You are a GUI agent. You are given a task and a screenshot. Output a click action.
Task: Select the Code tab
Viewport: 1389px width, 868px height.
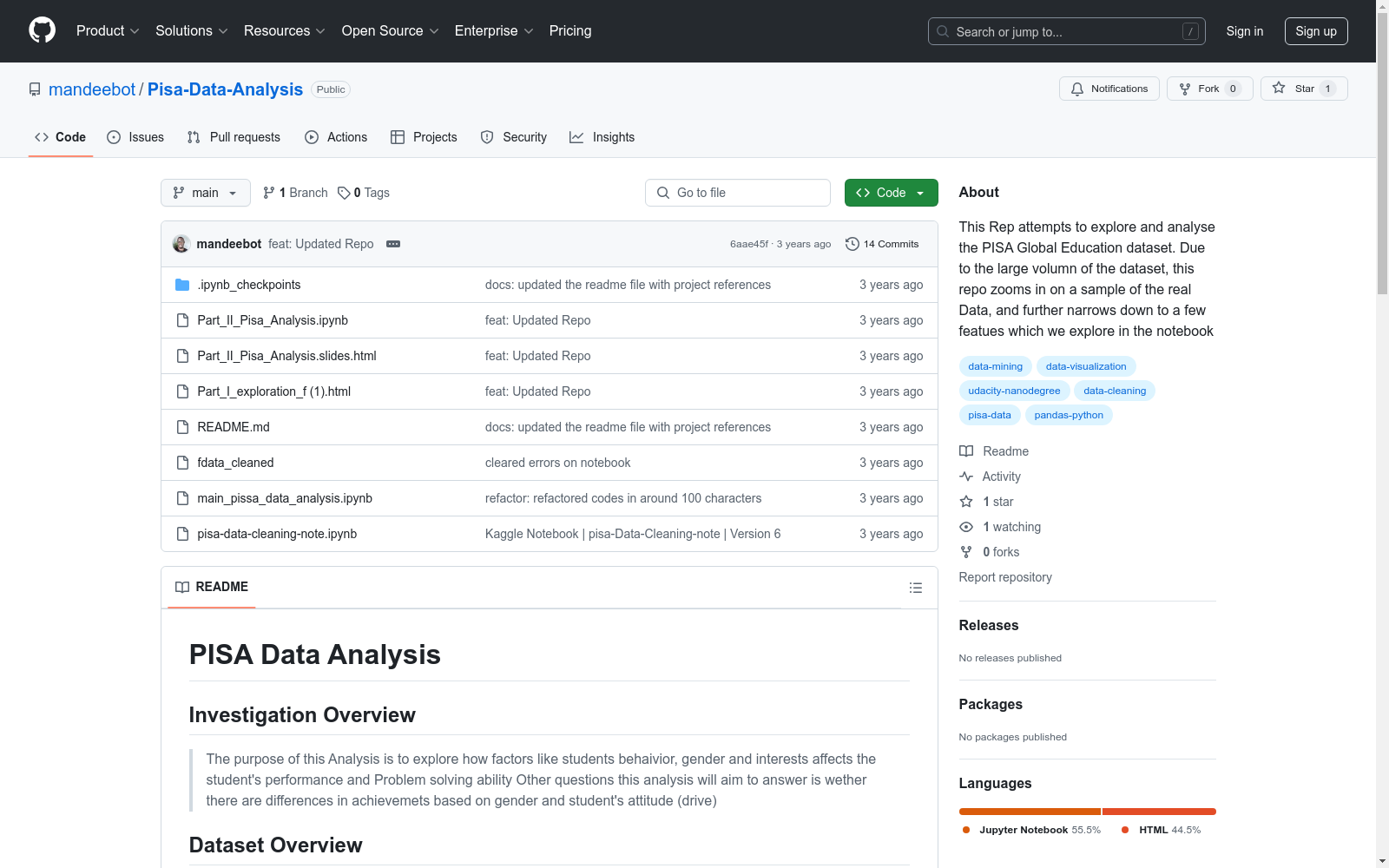point(61,137)
